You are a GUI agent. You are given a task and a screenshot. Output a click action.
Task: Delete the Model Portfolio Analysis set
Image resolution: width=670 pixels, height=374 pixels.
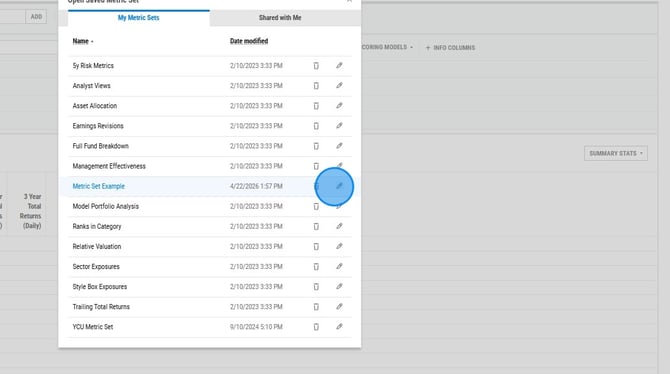[x=316, y=206]
